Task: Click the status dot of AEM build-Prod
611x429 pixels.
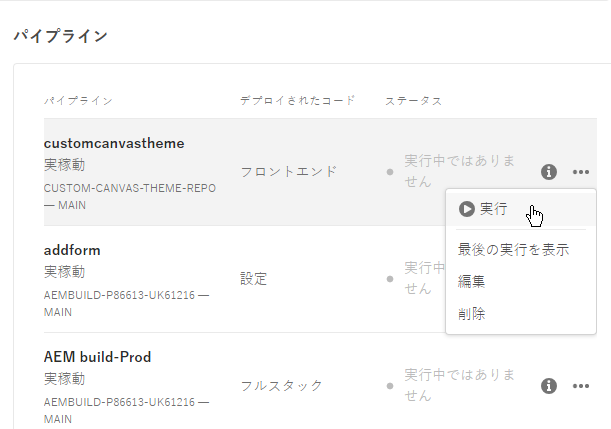Action: (390, 386)
